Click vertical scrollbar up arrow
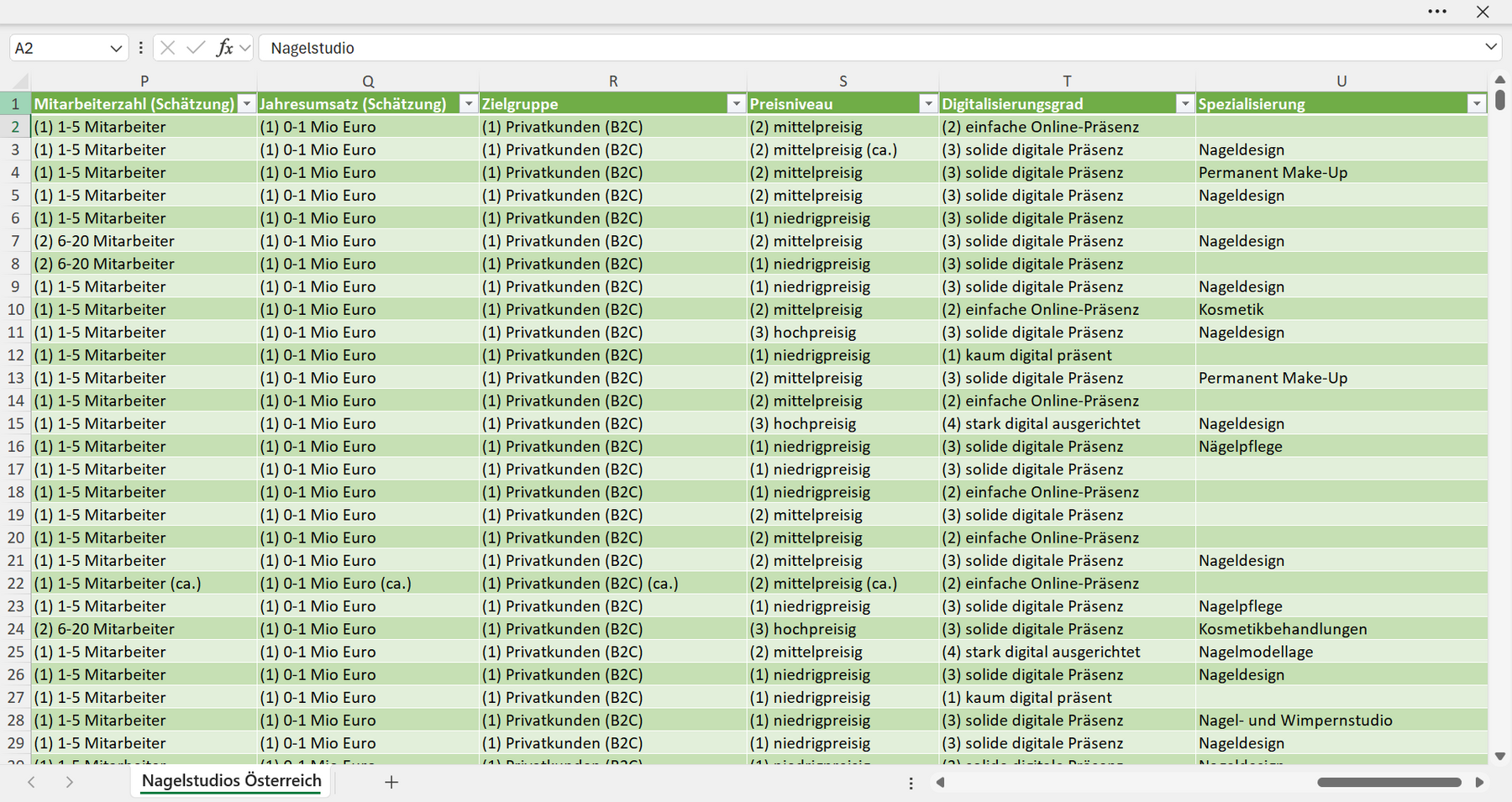This screenshot has width=1512, height=802. (1500, 80)
